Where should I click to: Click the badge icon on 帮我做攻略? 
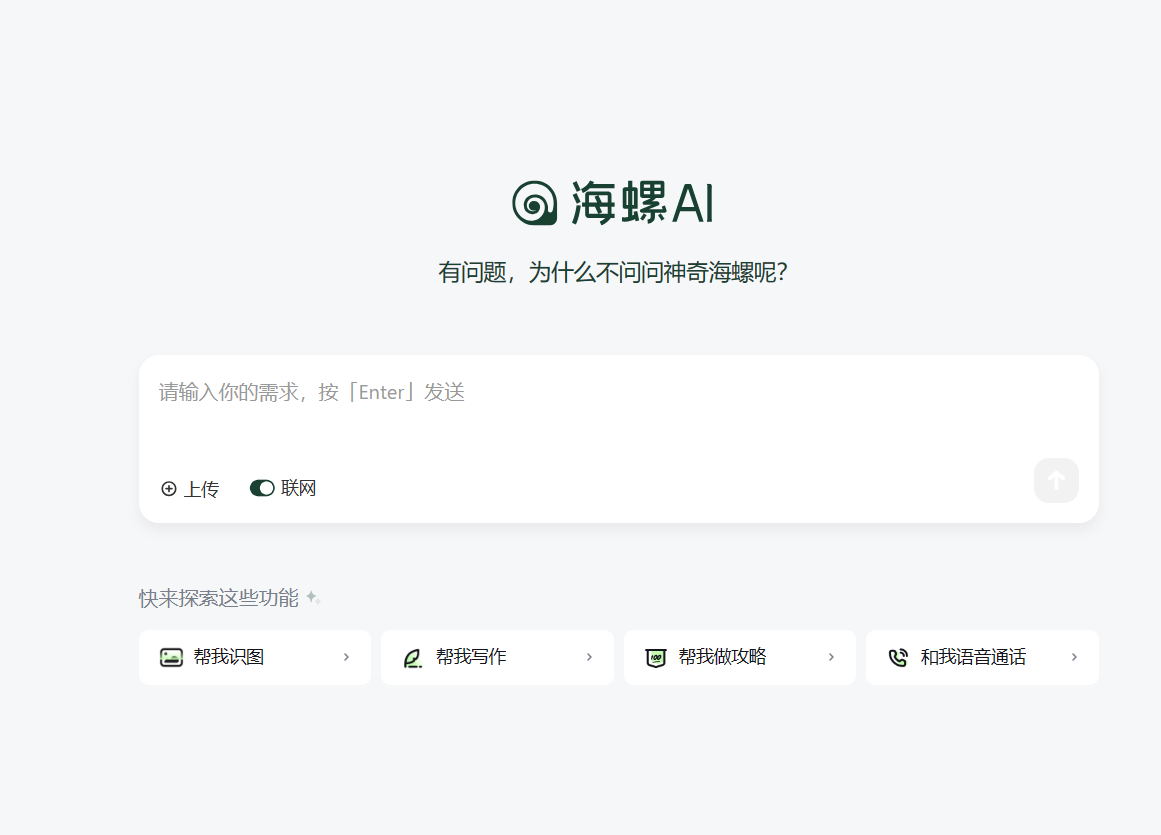pyautogui.click(x=656, y=657)
